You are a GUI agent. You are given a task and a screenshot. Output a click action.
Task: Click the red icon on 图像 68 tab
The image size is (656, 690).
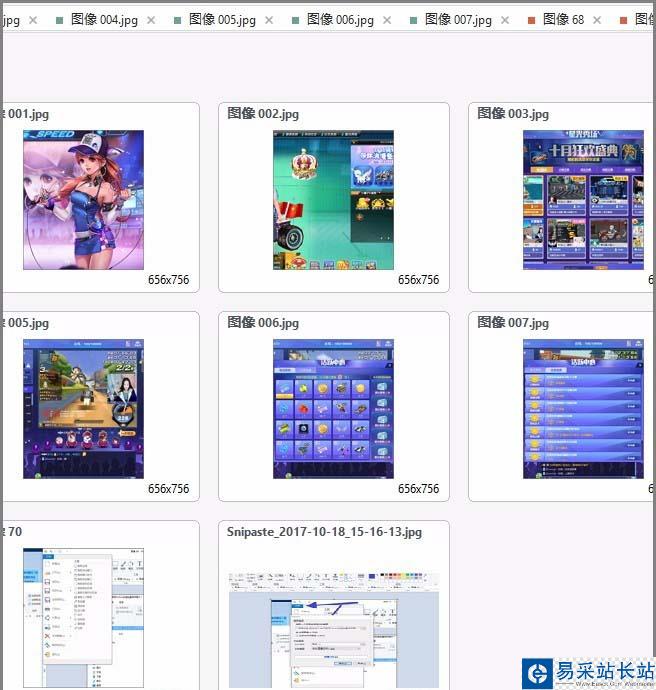click(x=531, y=20)
